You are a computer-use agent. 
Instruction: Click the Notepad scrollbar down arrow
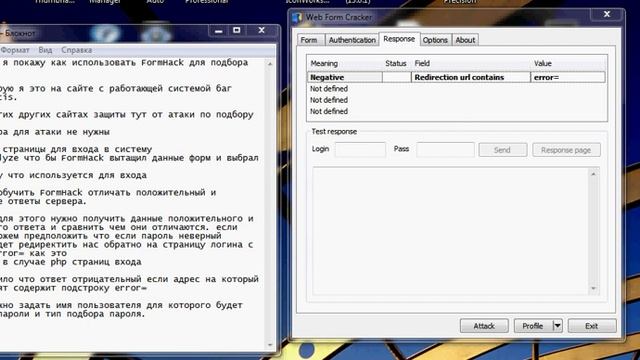point(270,345)
